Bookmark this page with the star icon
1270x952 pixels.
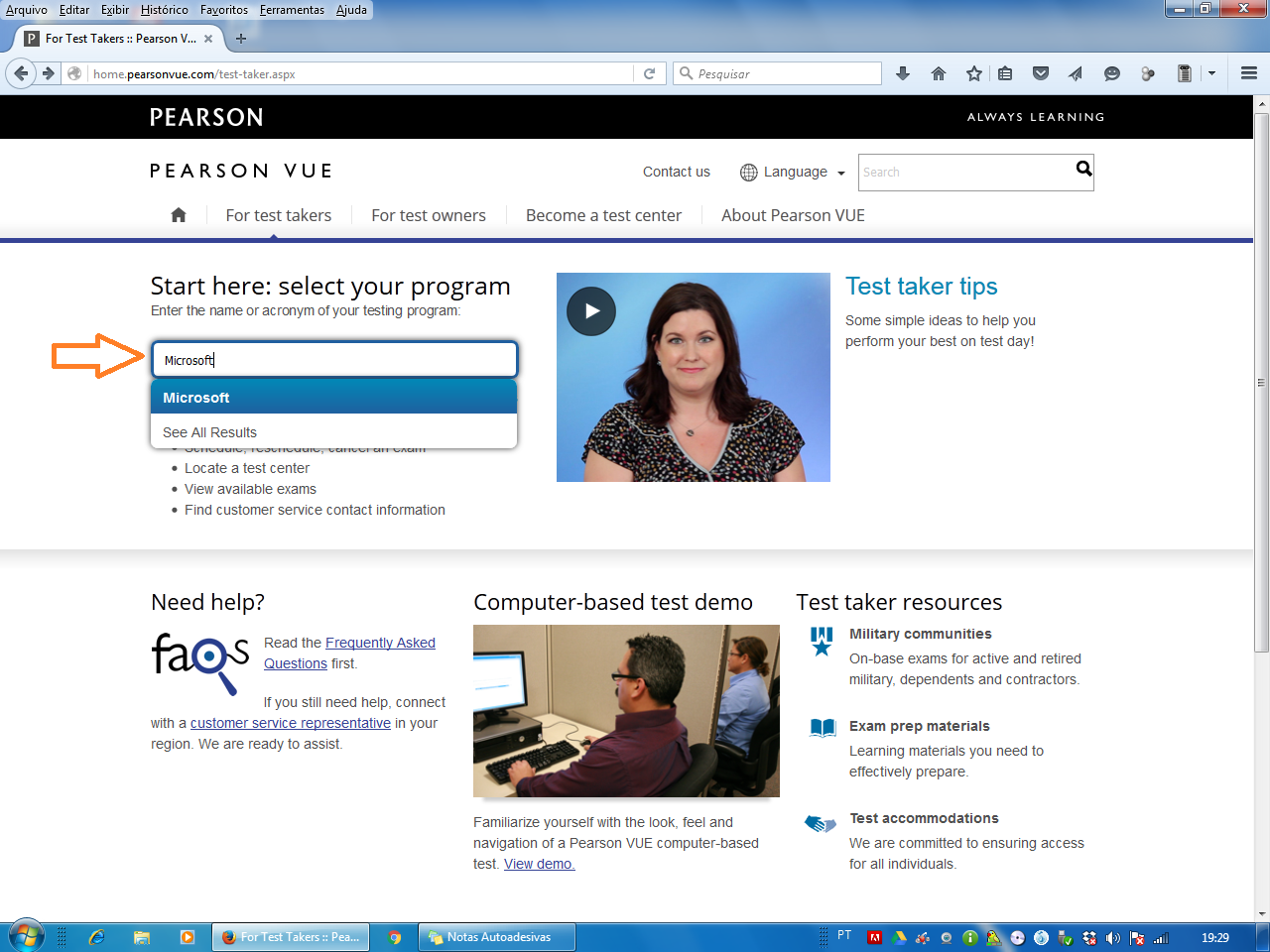(x=974, y=73)
